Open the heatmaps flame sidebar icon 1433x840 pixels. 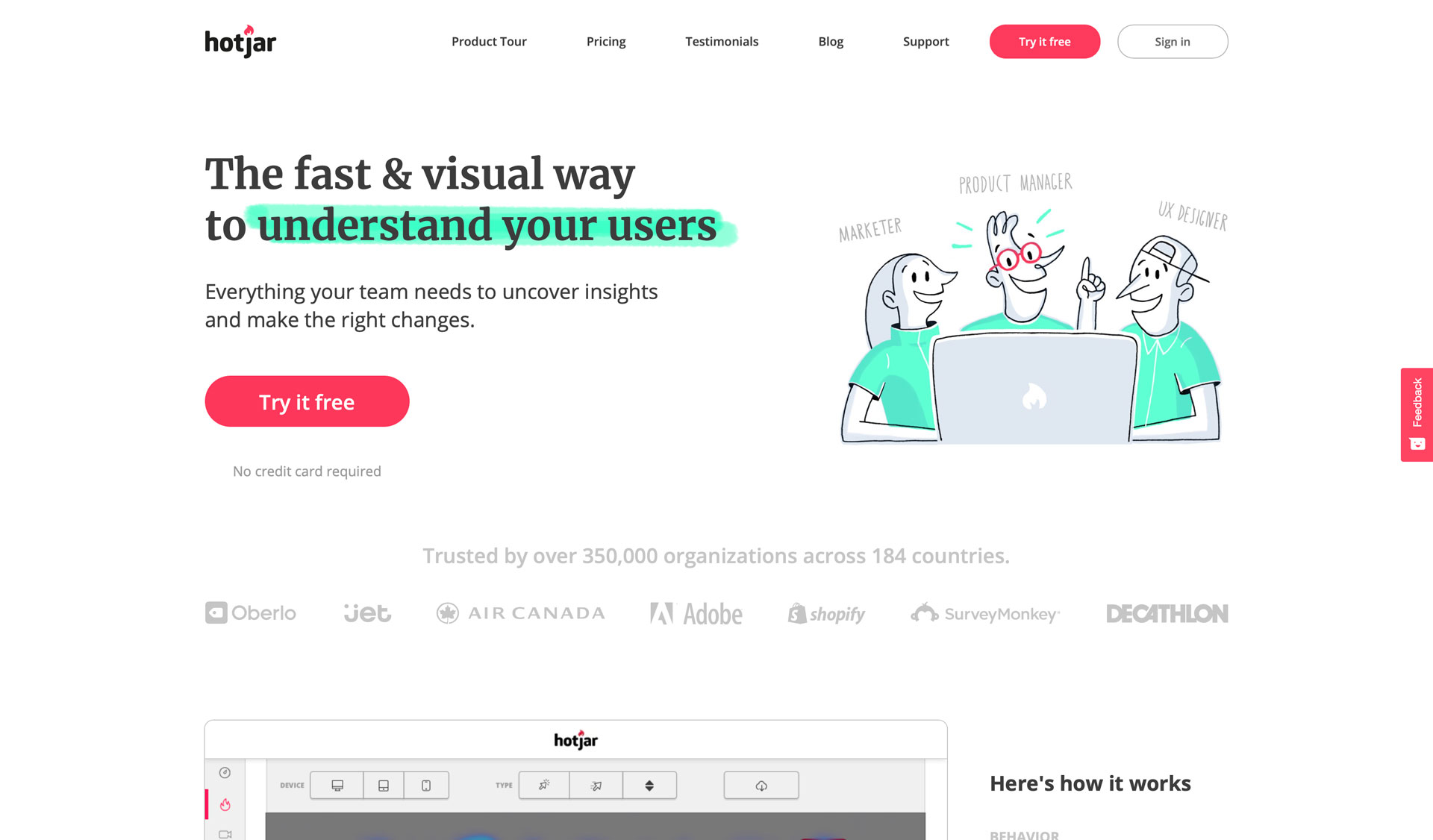click(x=225, y=804)
